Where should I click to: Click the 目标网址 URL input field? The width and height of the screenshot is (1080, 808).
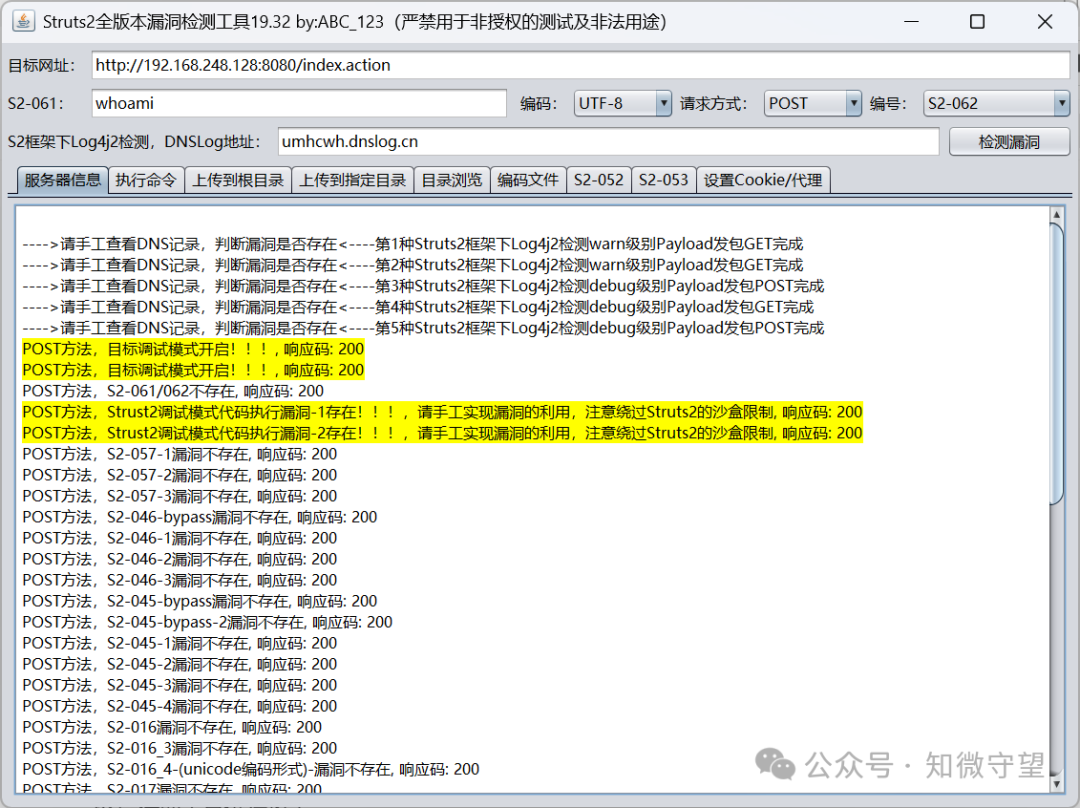point(580,65)
